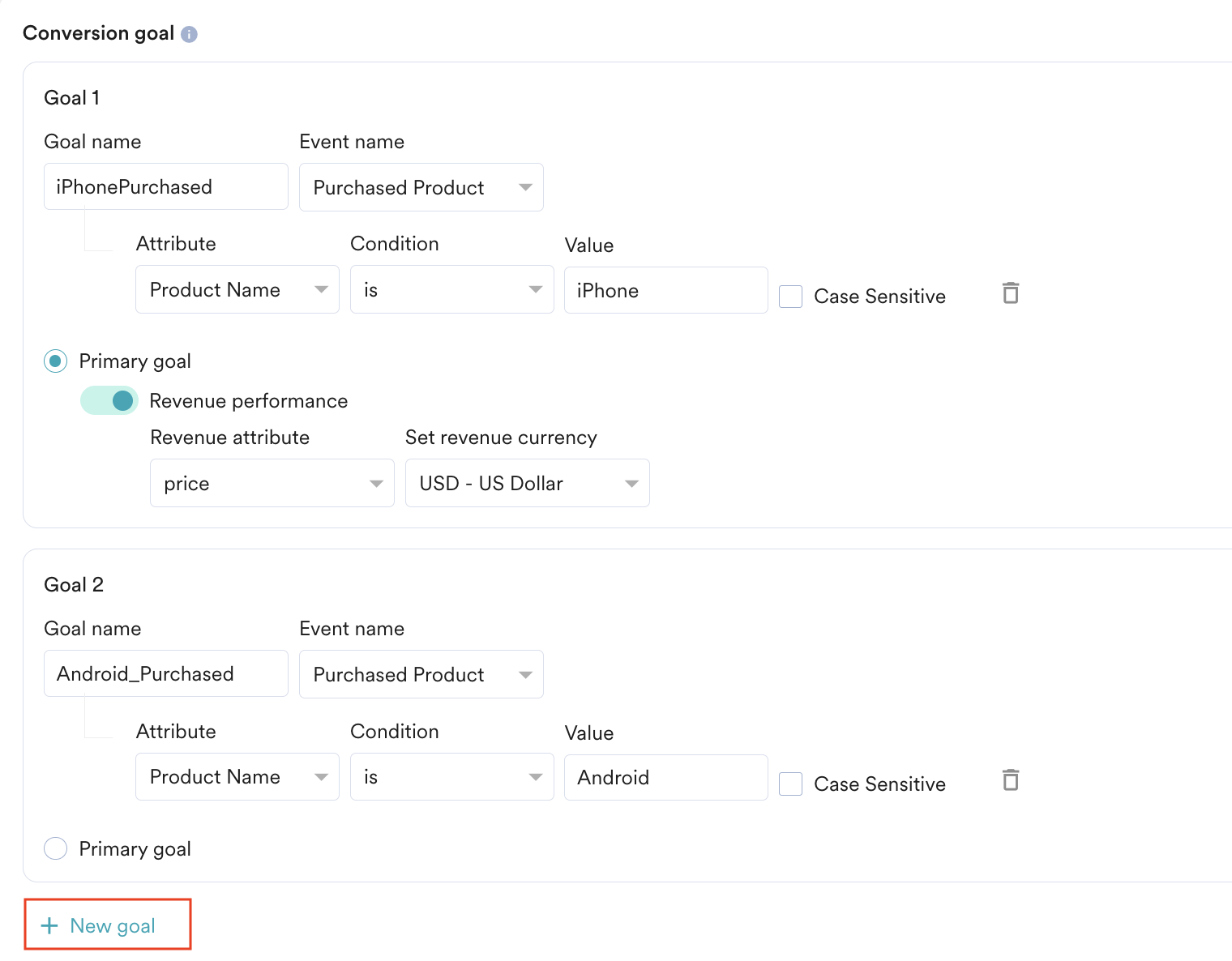Click the Android_Purchased goal name field
The height and width of the screenshot is (961, 1232).
tap(165, 673)
